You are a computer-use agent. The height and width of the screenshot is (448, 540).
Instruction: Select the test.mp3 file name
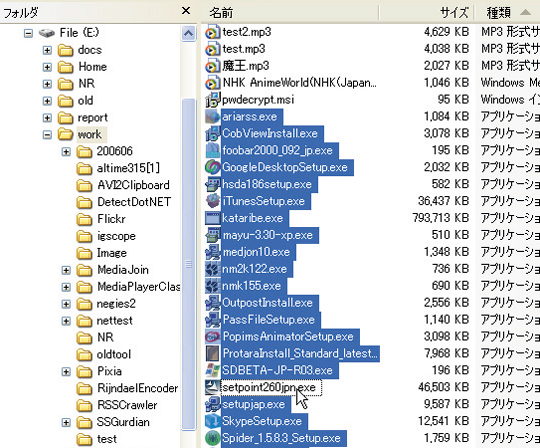point(244,49)
